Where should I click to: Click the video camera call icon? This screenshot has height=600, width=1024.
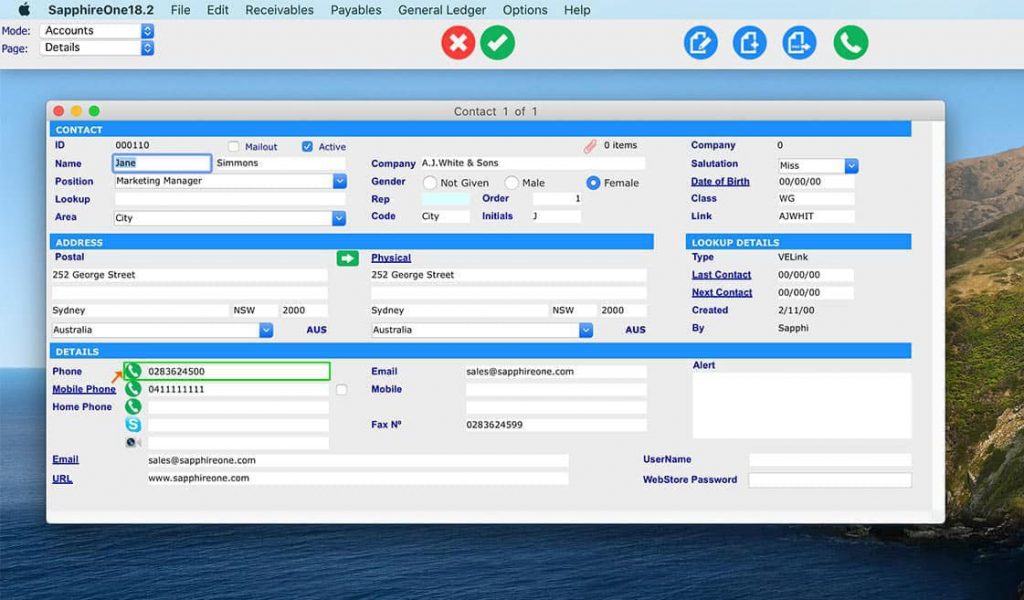(133, 443)
